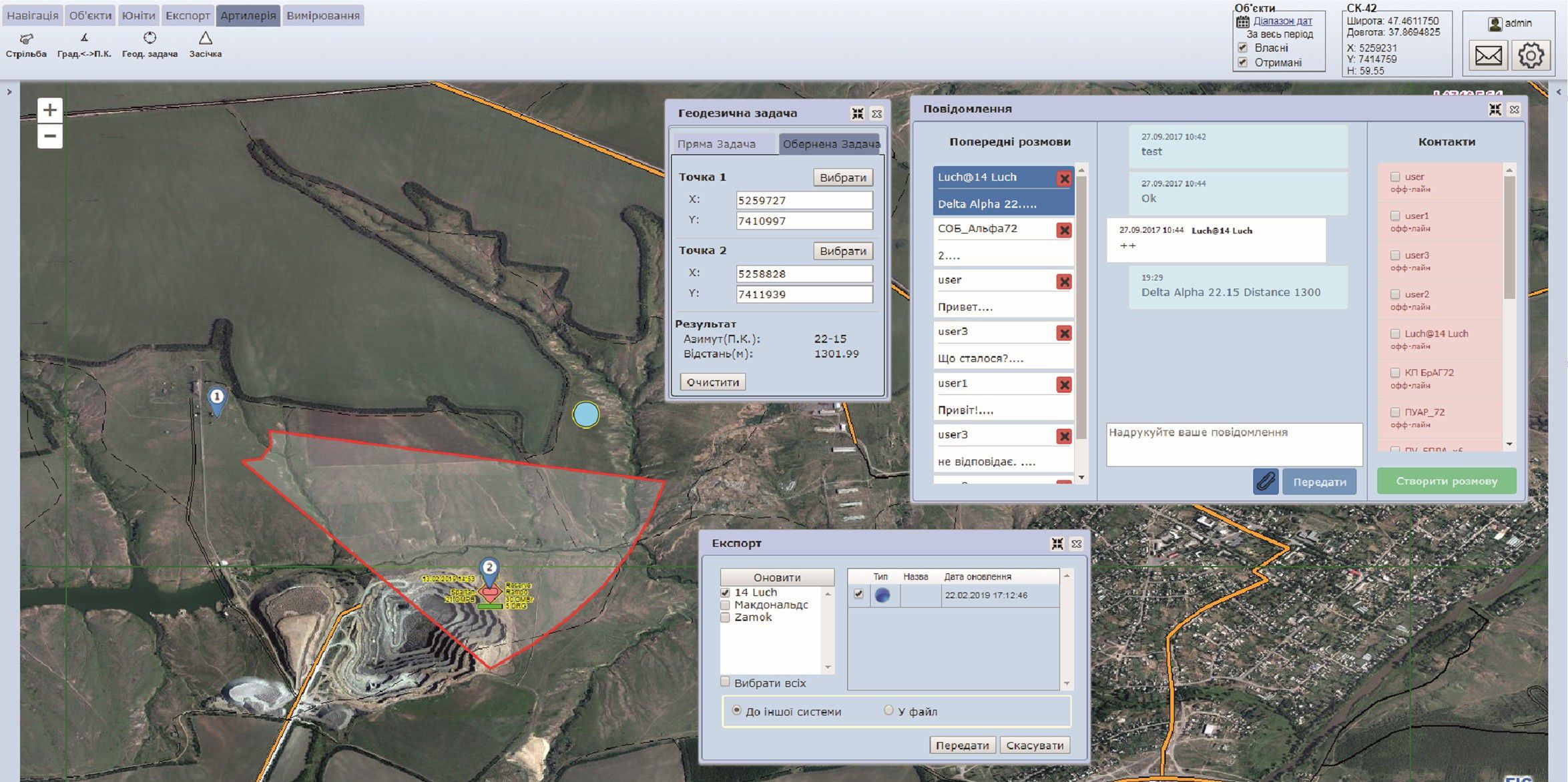Open the Вимірювання menu tab

pos(323,15)
